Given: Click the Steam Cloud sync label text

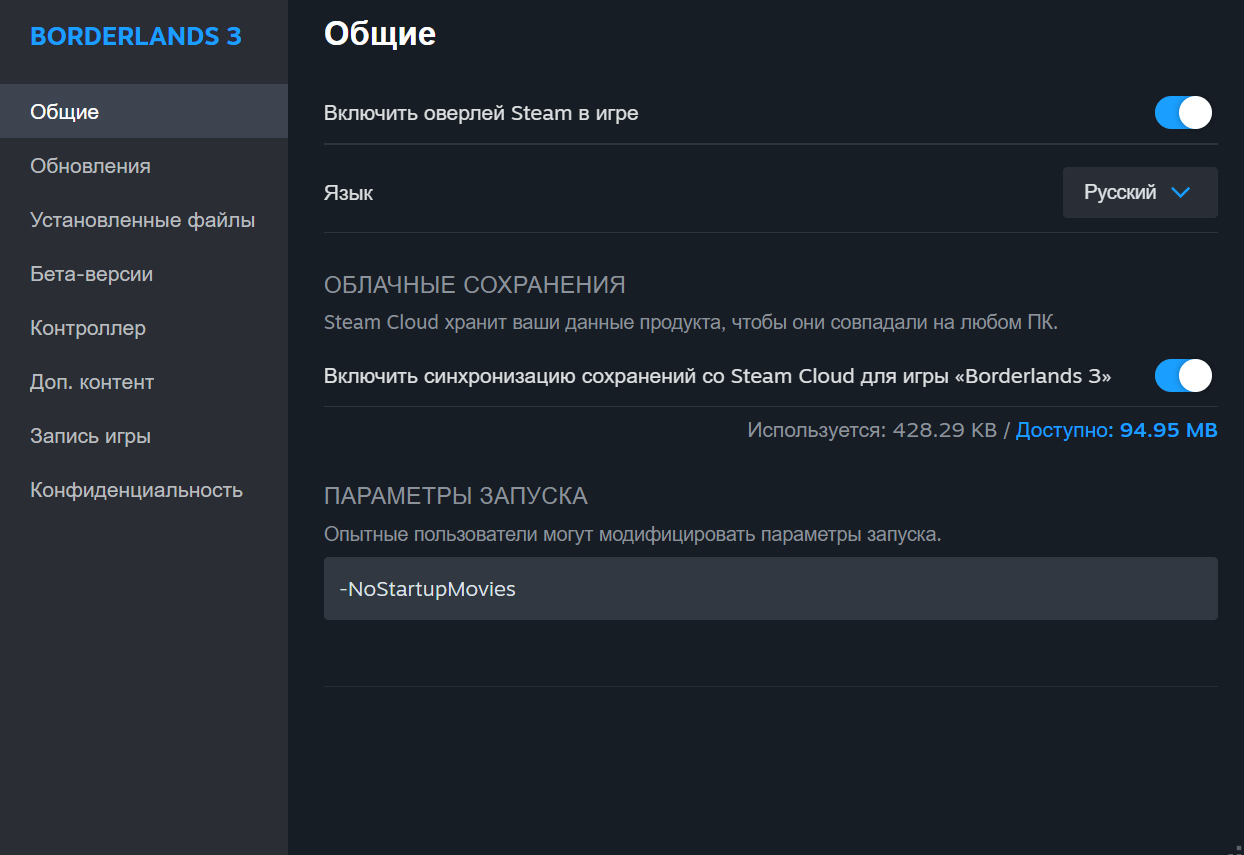Looking at the screenshot, I should (718, 376).
